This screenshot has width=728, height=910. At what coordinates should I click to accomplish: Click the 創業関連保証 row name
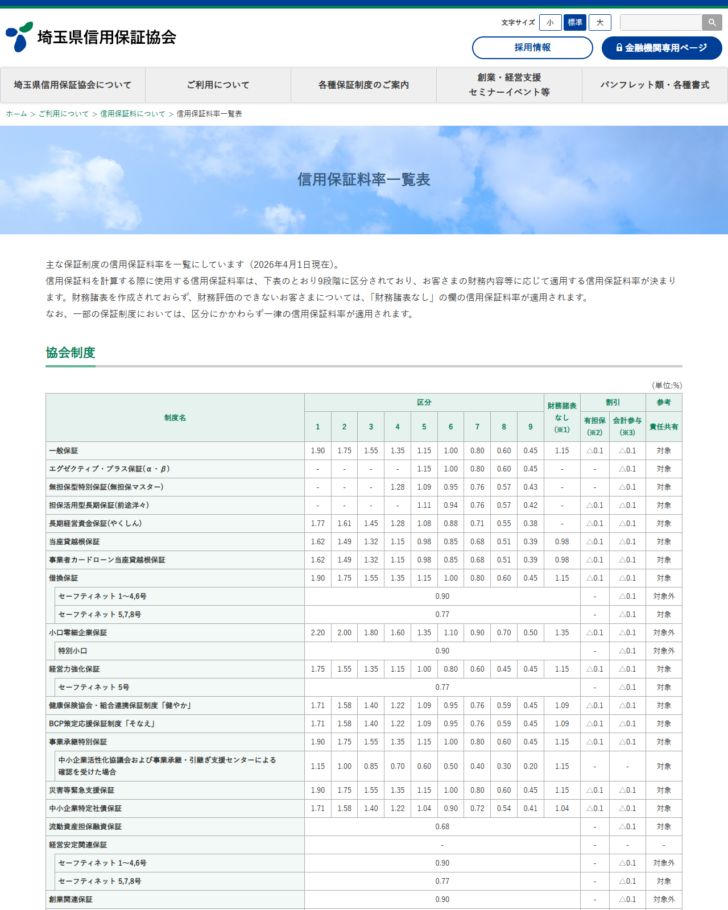coord(71,900)
